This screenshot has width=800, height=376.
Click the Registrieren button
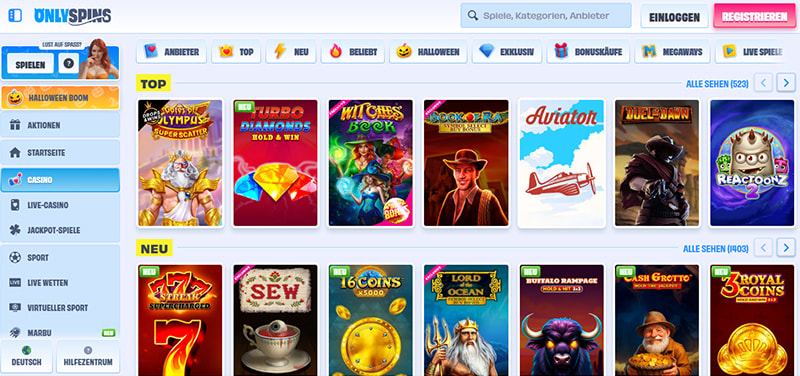[x=755, y=17]
